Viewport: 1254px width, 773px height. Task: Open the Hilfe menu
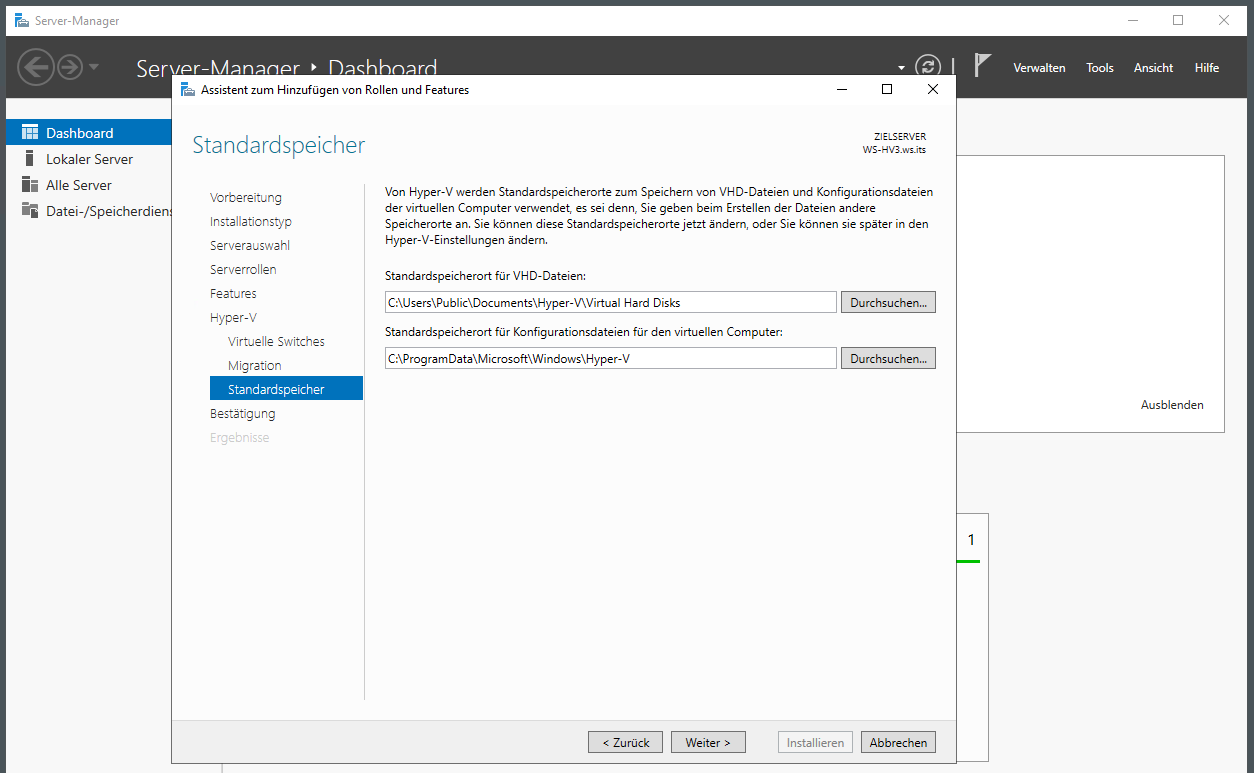(x=1207, y=68)
